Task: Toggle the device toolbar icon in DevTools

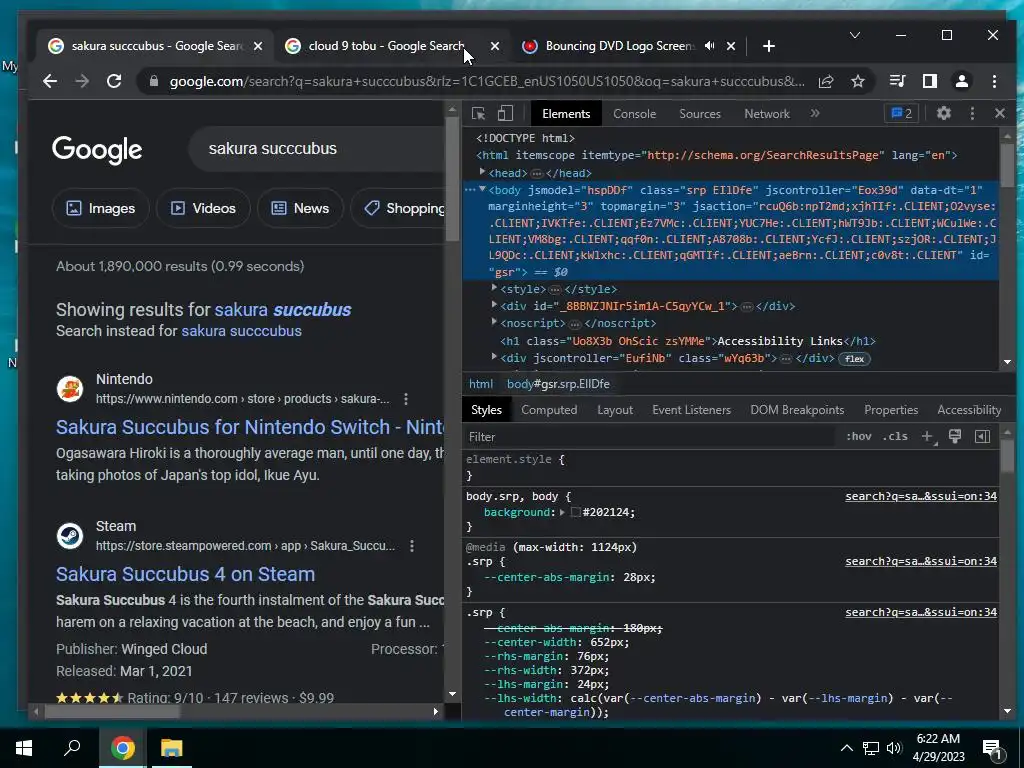Action: [505, 114]
